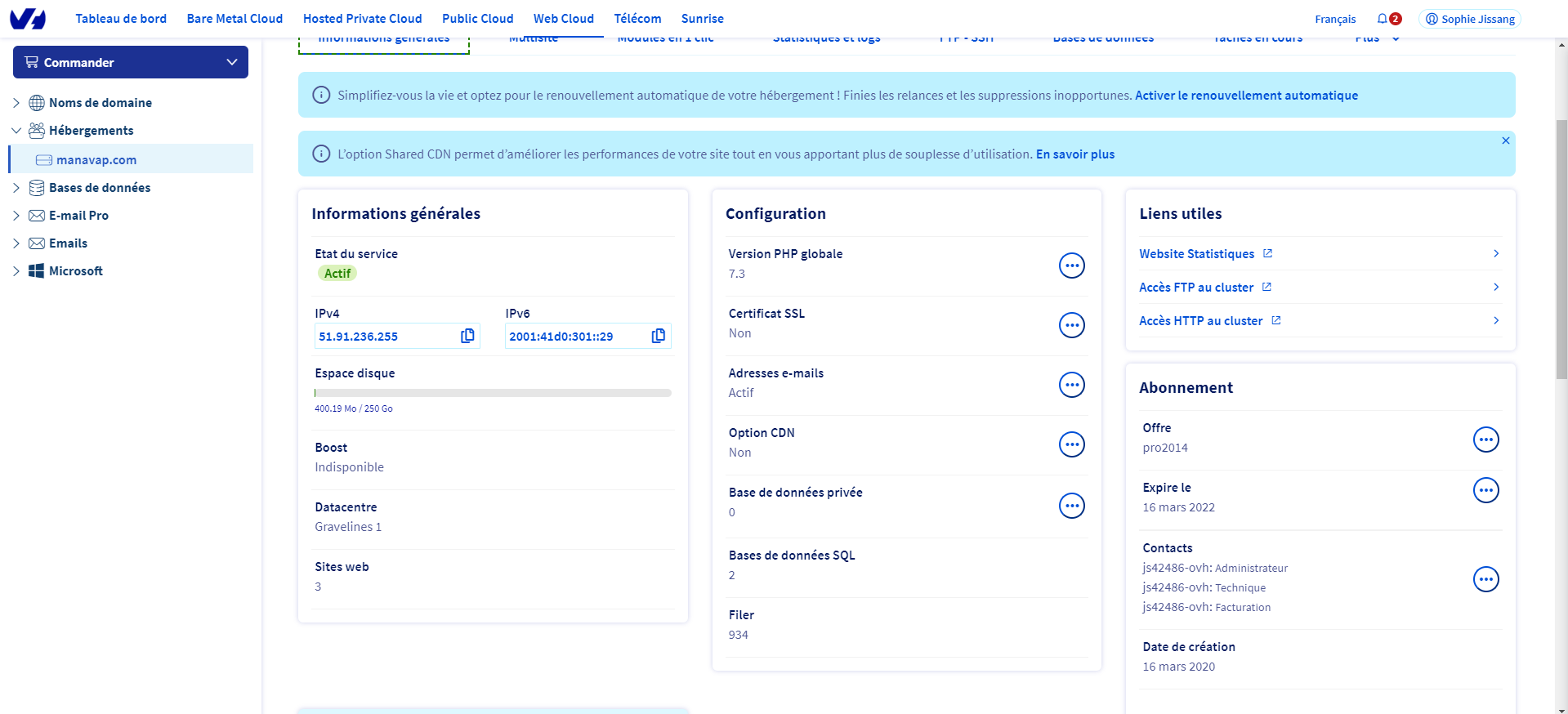Viewport: 1568px width, 714px height.
Task: Click the OVH logo
Action: 28,19
